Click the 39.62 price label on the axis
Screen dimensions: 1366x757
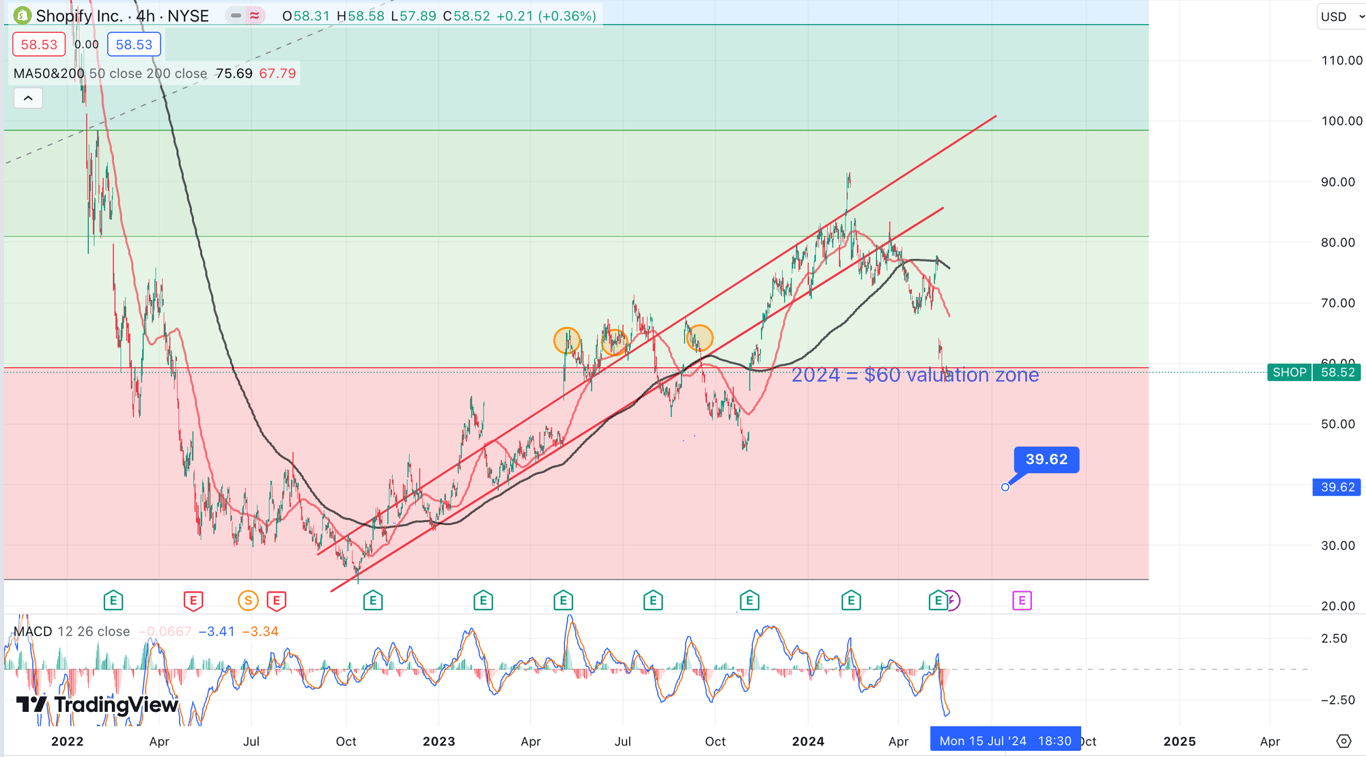(1337, 487)
